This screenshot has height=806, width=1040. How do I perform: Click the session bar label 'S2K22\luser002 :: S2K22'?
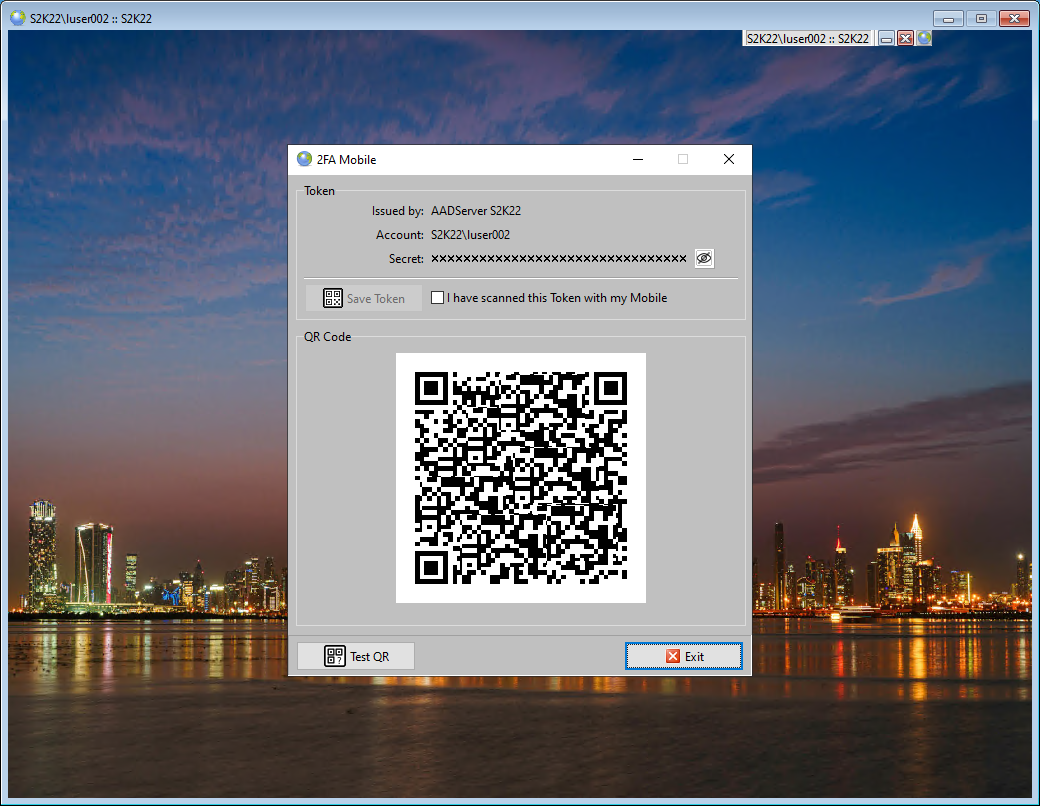click(807, 38)
